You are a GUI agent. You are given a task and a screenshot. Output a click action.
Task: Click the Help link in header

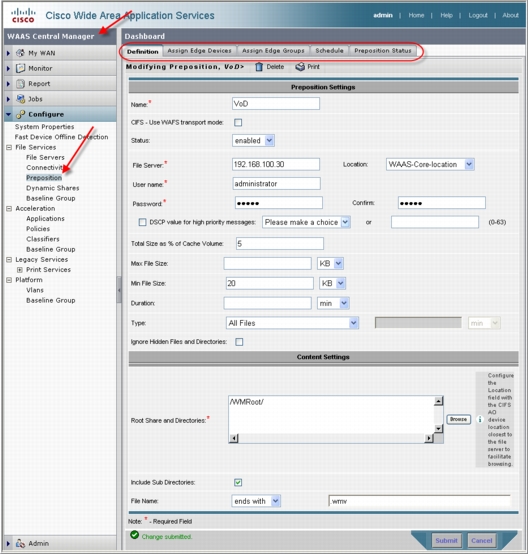446,15
